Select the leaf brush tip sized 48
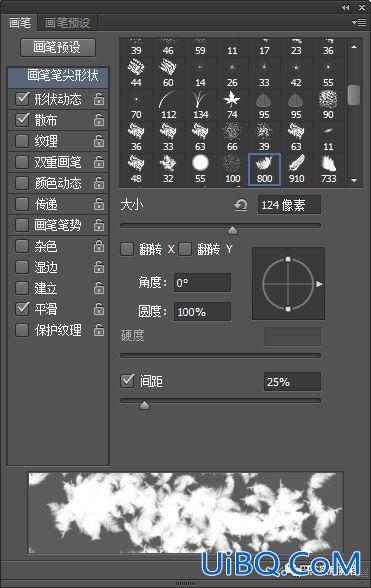The height and width of the screenshot is (588, 371). pyautogui.click(x=136, y=169)
